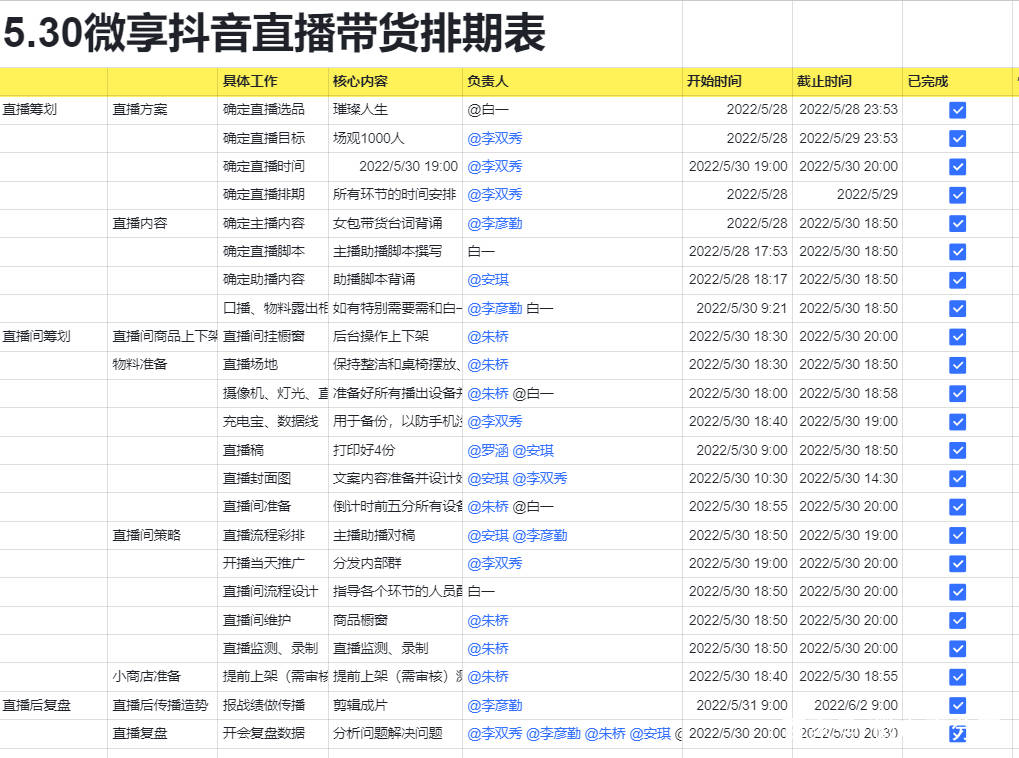Toggle checkbox for 充电宝、数据线 row
This screenshot has height=758, width=1019.
point(957,422)
